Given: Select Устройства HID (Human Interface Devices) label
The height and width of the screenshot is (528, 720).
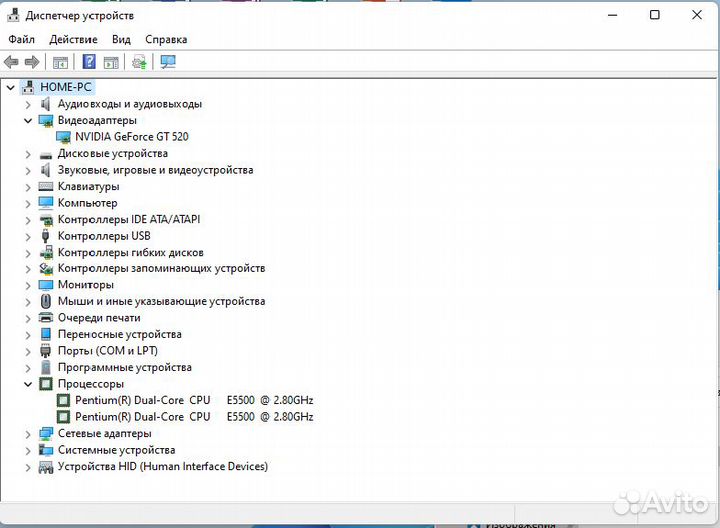Looking at the screenshot, I should pos(163,466).
